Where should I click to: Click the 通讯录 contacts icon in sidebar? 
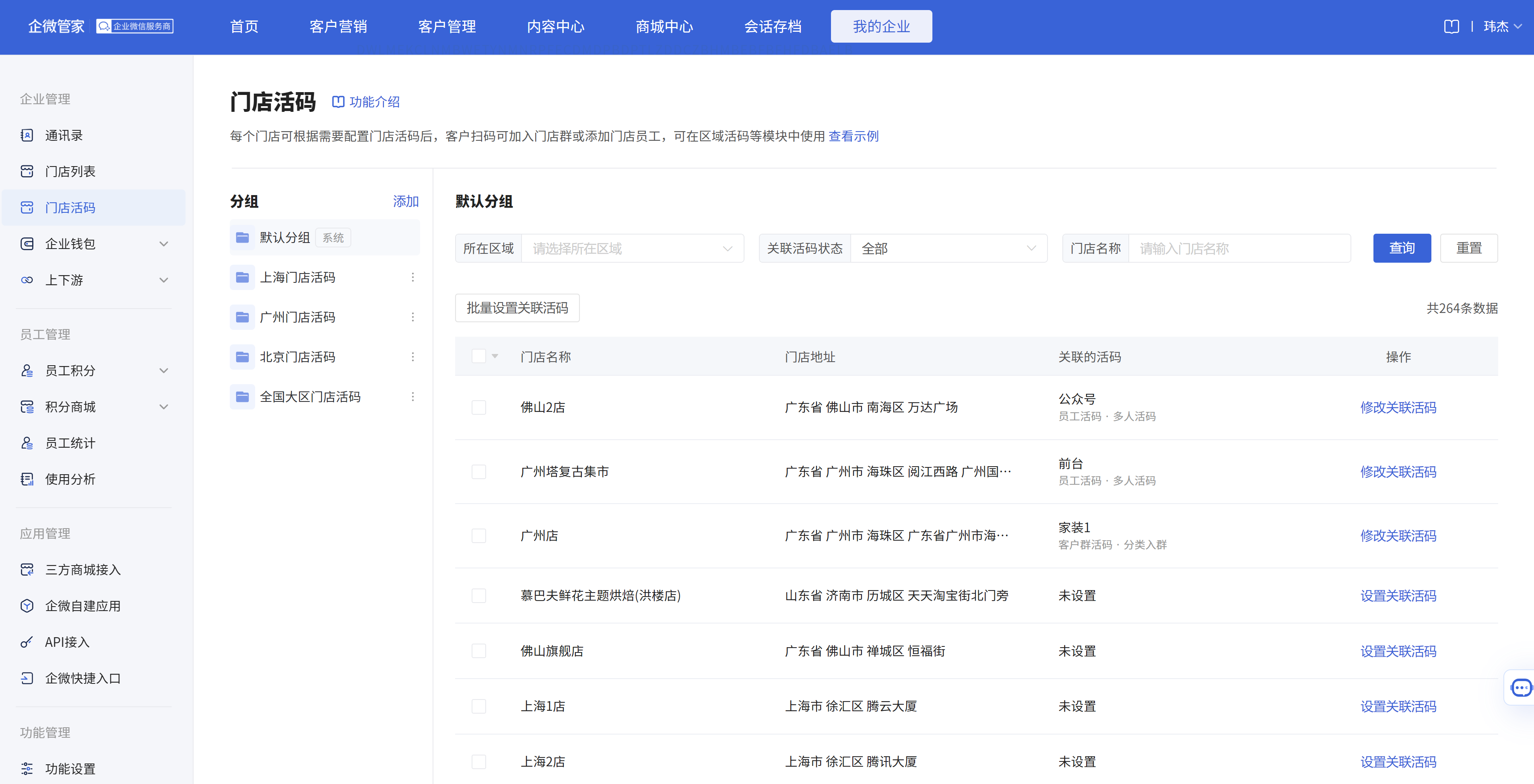27,135
